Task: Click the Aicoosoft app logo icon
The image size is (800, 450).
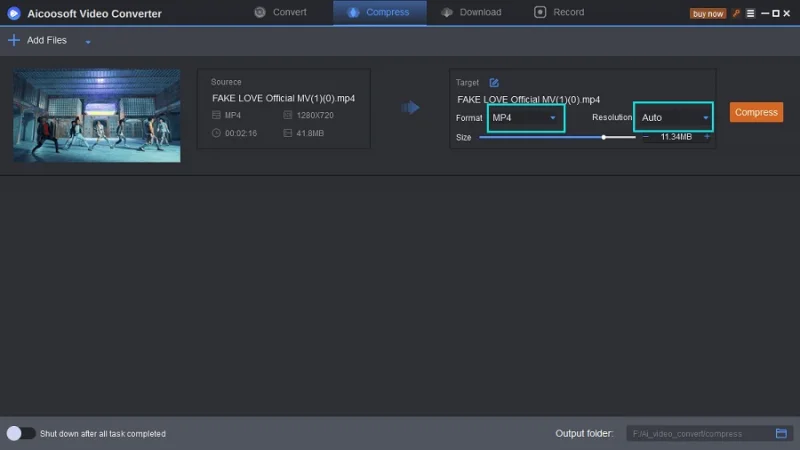Action: [x=14, y=13]
